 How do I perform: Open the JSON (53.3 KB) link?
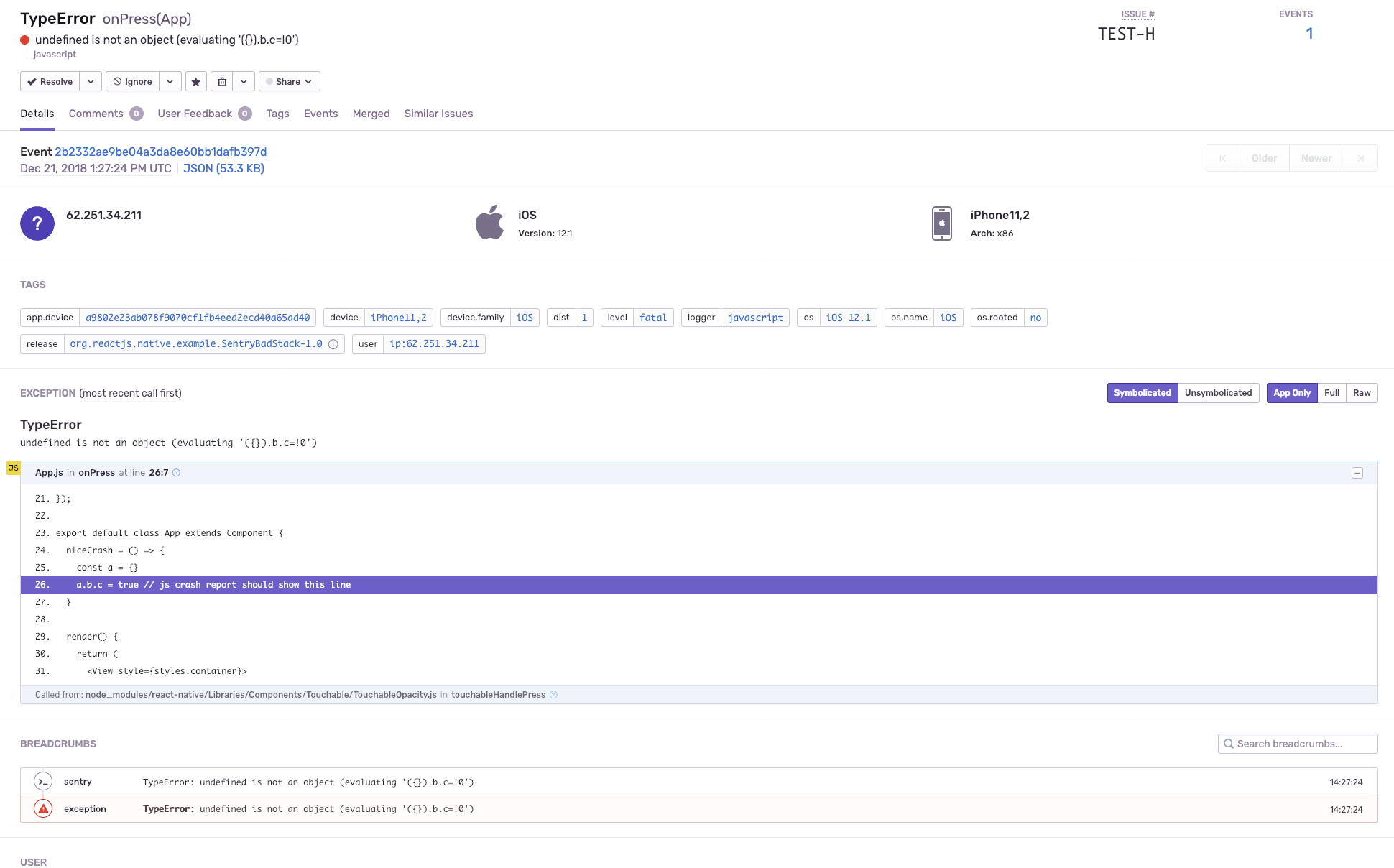point(223,168)
